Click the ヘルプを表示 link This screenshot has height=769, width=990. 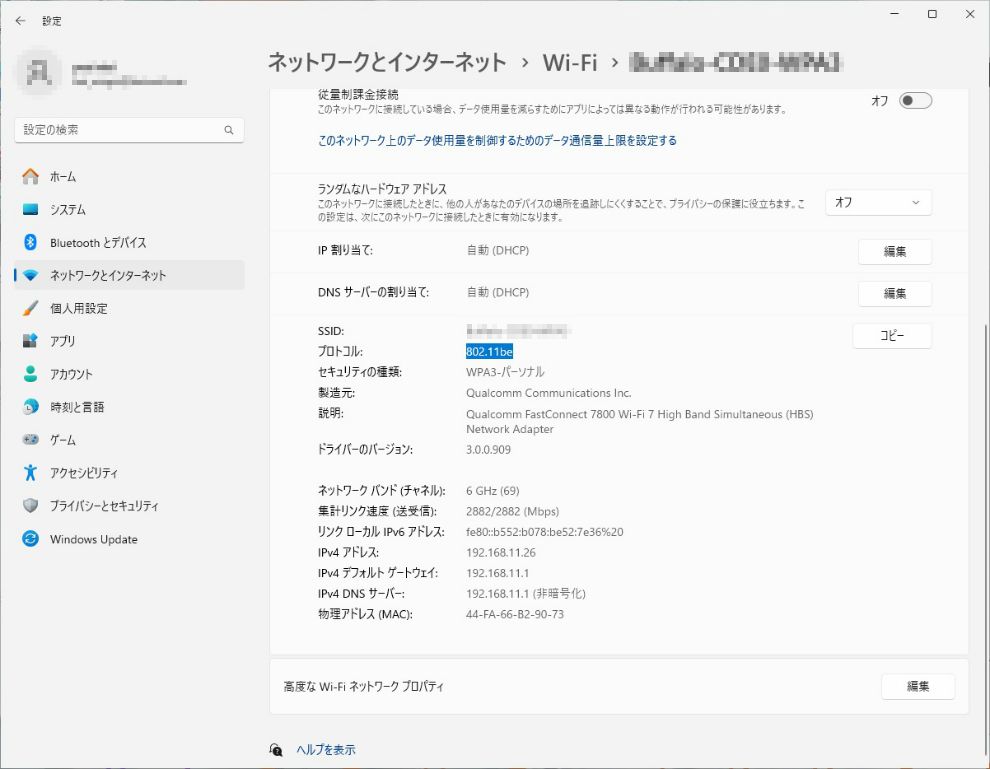point(325,750)
